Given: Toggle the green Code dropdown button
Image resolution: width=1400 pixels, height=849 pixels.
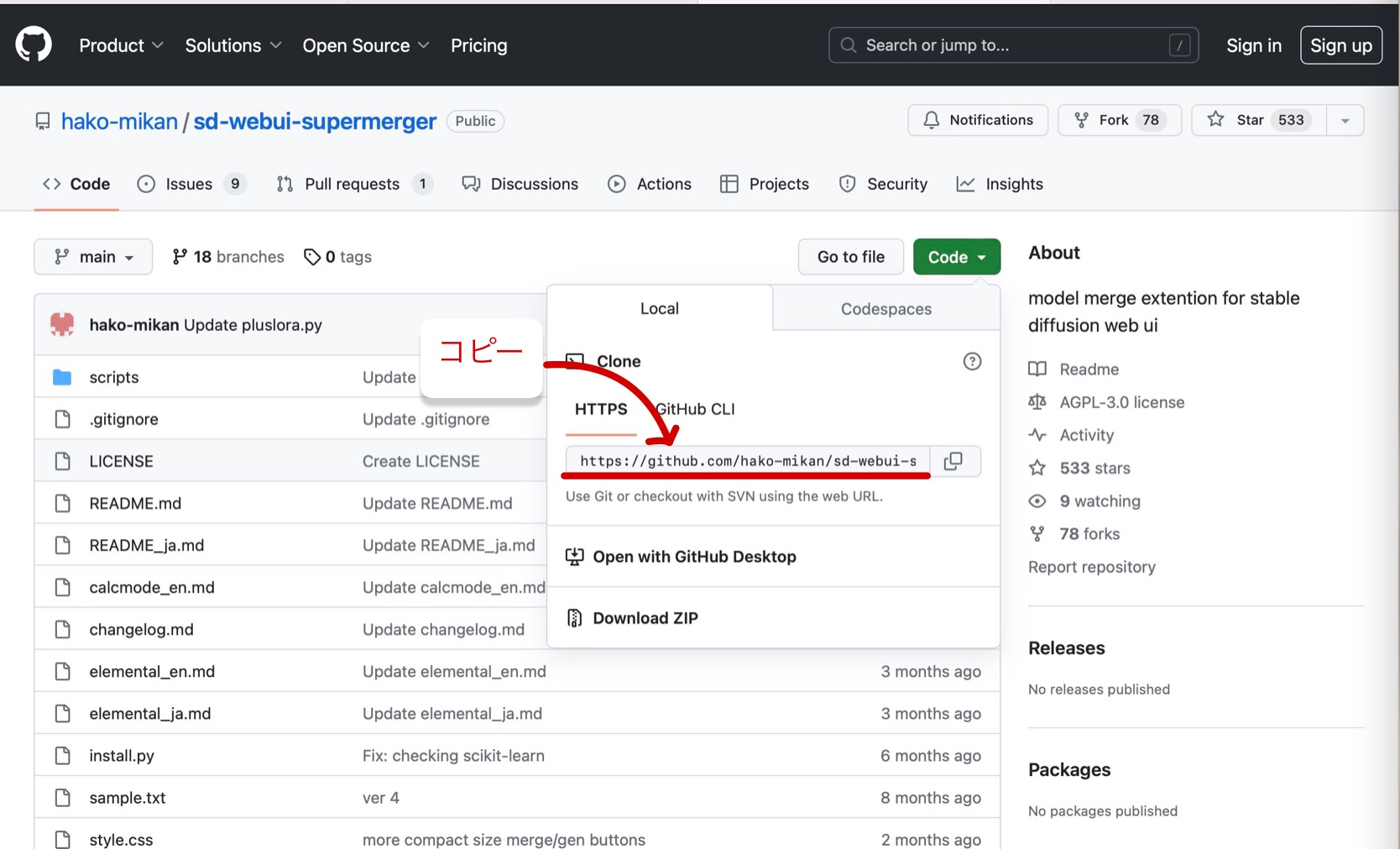Looking at the screenshot, I should (x=956, y=257).
